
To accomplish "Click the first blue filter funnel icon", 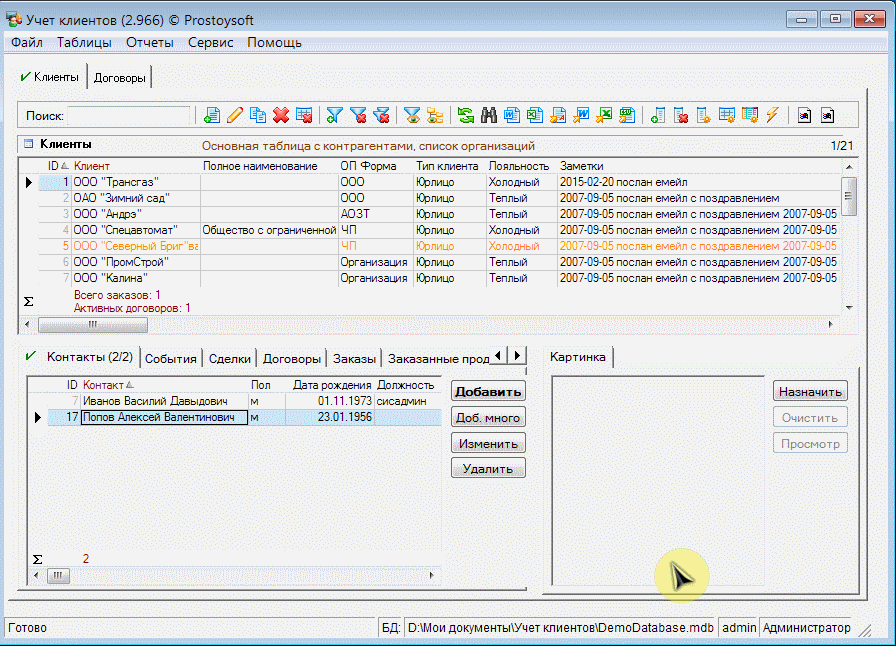I will click(335, 115).
